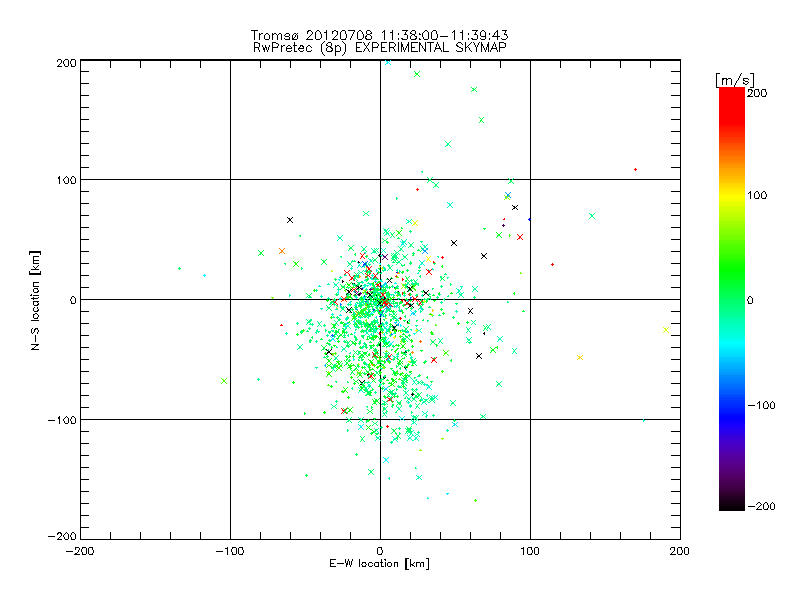Click the '[m/s]' colorbar unit label
This screenshot has width=800, height=600.
(735, 80)
